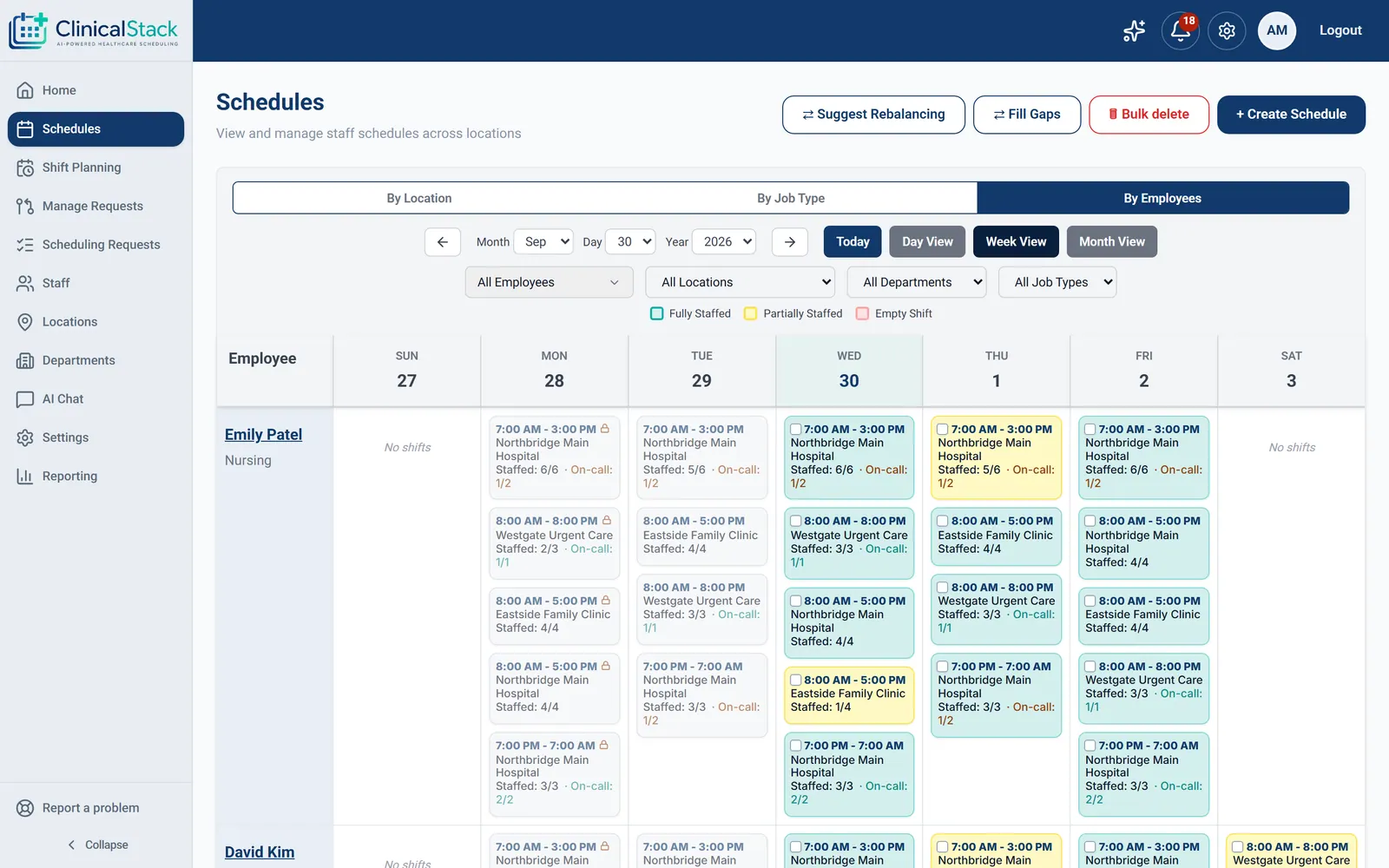
Task: Check Thursday Eastside Family Clinic 8:00 AM shift
Action: (943, 522)
